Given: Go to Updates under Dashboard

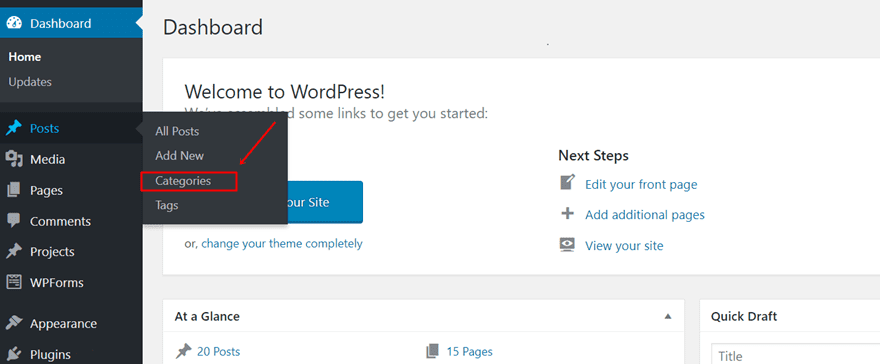Looking at the screenshot, I should tap(30, 82).
